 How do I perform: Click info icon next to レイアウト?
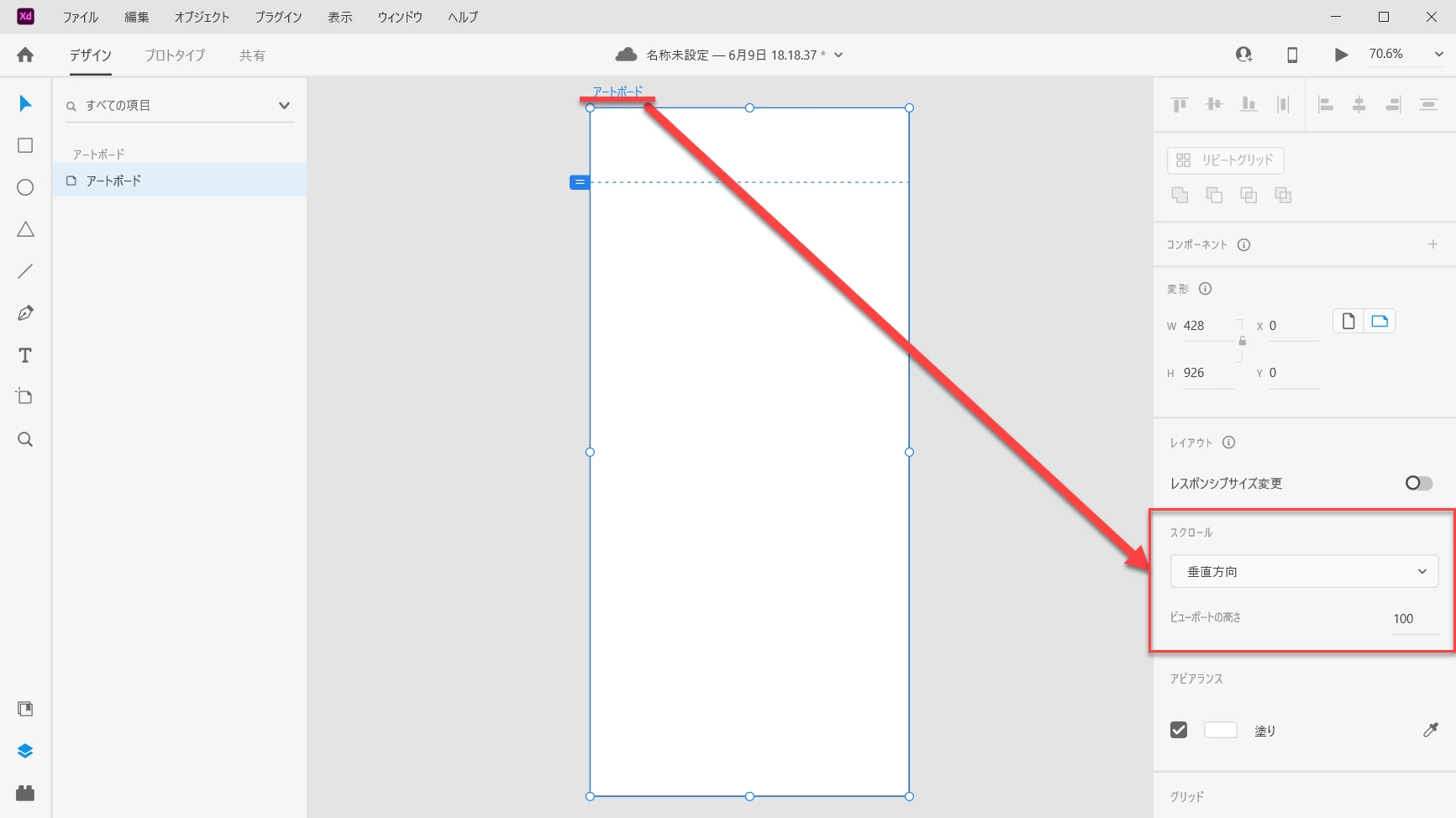(x=1228, y=442)
